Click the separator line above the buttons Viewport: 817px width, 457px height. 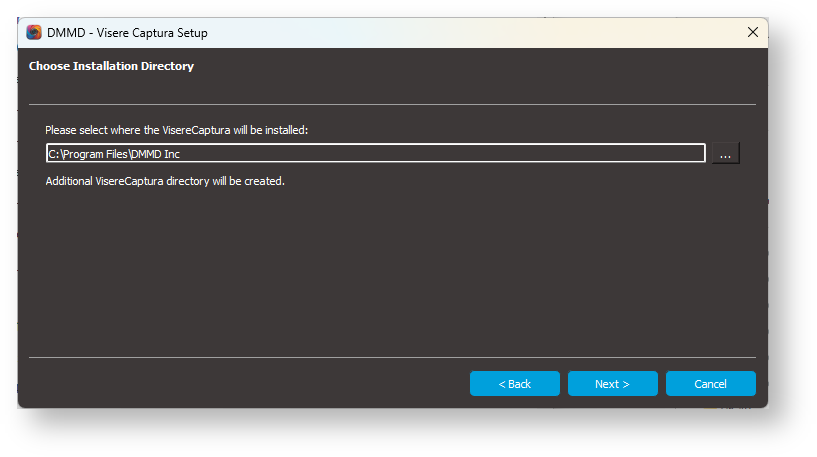392,357
